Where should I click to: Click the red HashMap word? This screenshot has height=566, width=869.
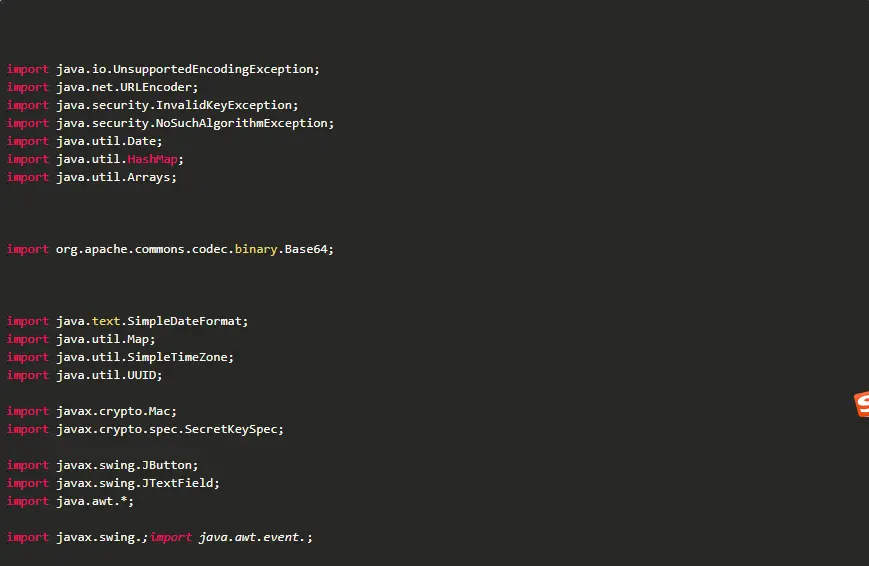point(152,159)
